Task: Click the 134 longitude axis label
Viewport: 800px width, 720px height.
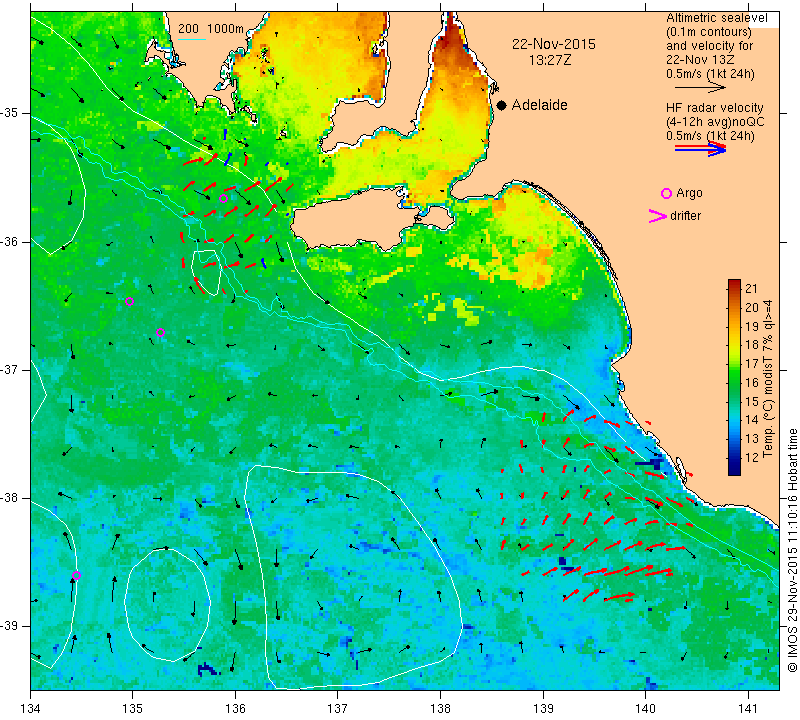Action: (31, 709)
